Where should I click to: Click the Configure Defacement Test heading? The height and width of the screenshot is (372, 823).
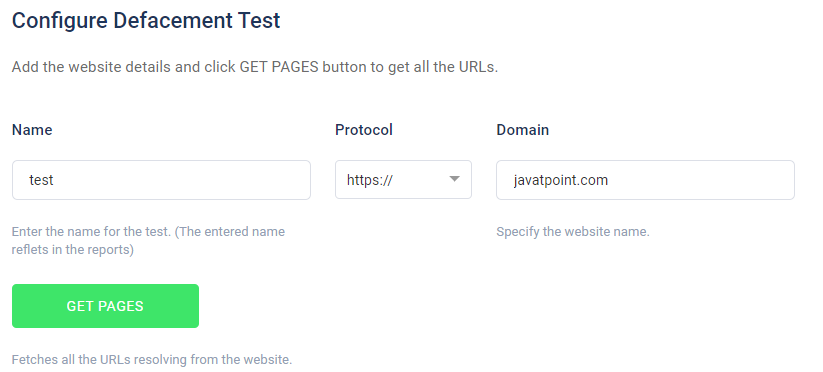click(x=146, y=21)
